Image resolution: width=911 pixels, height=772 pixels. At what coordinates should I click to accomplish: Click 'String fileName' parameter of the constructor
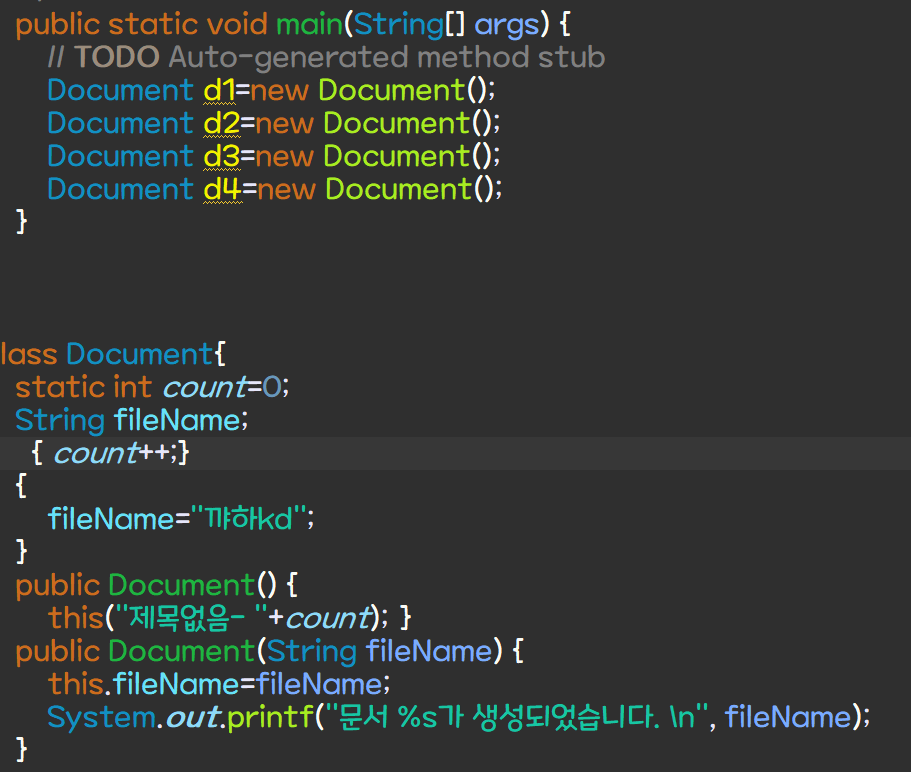click(x=380, y=652)
